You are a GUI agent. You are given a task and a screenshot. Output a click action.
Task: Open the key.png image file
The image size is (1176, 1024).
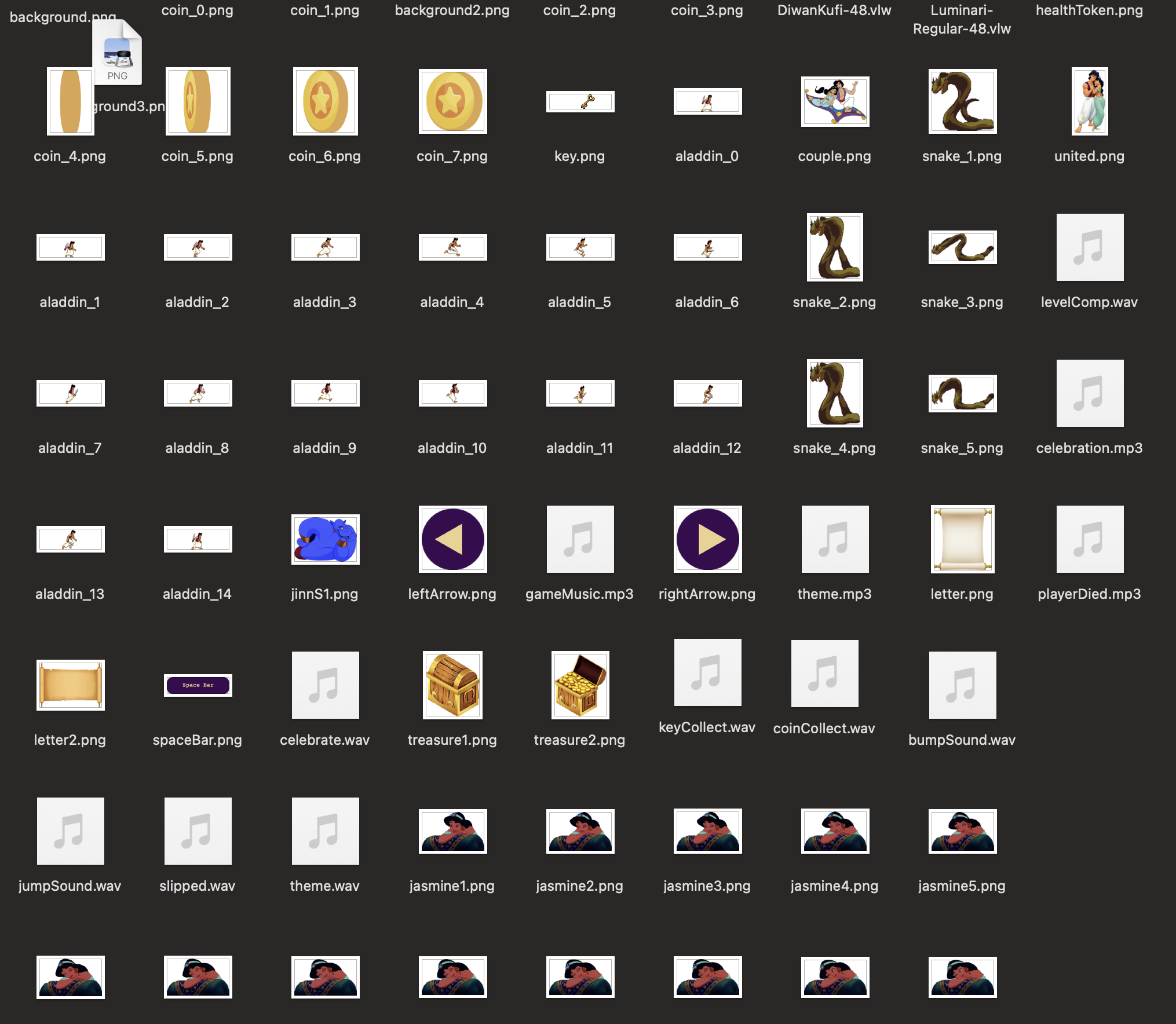point(580,101)
